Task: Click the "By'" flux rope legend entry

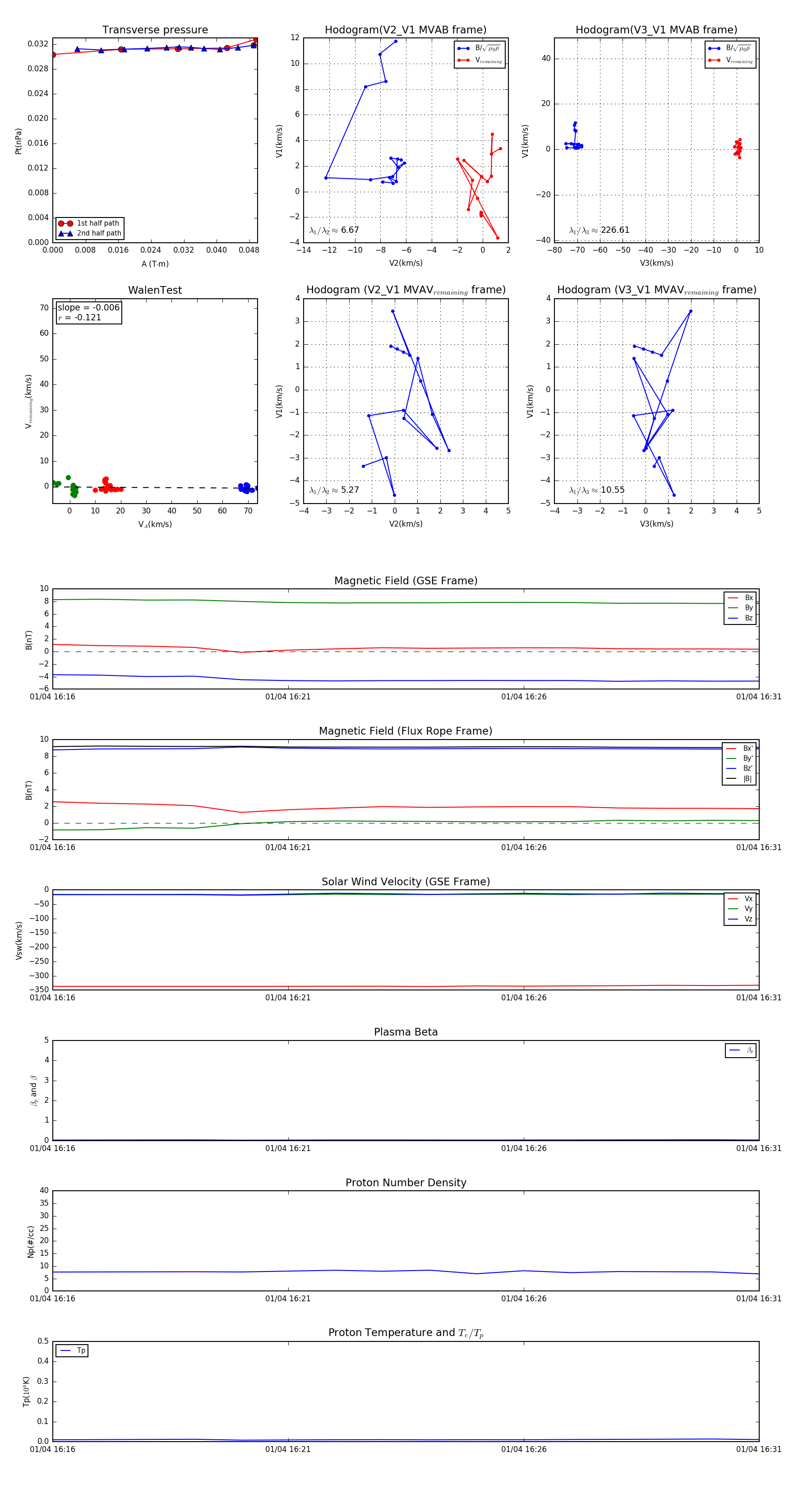Action: tap(739, 758)
